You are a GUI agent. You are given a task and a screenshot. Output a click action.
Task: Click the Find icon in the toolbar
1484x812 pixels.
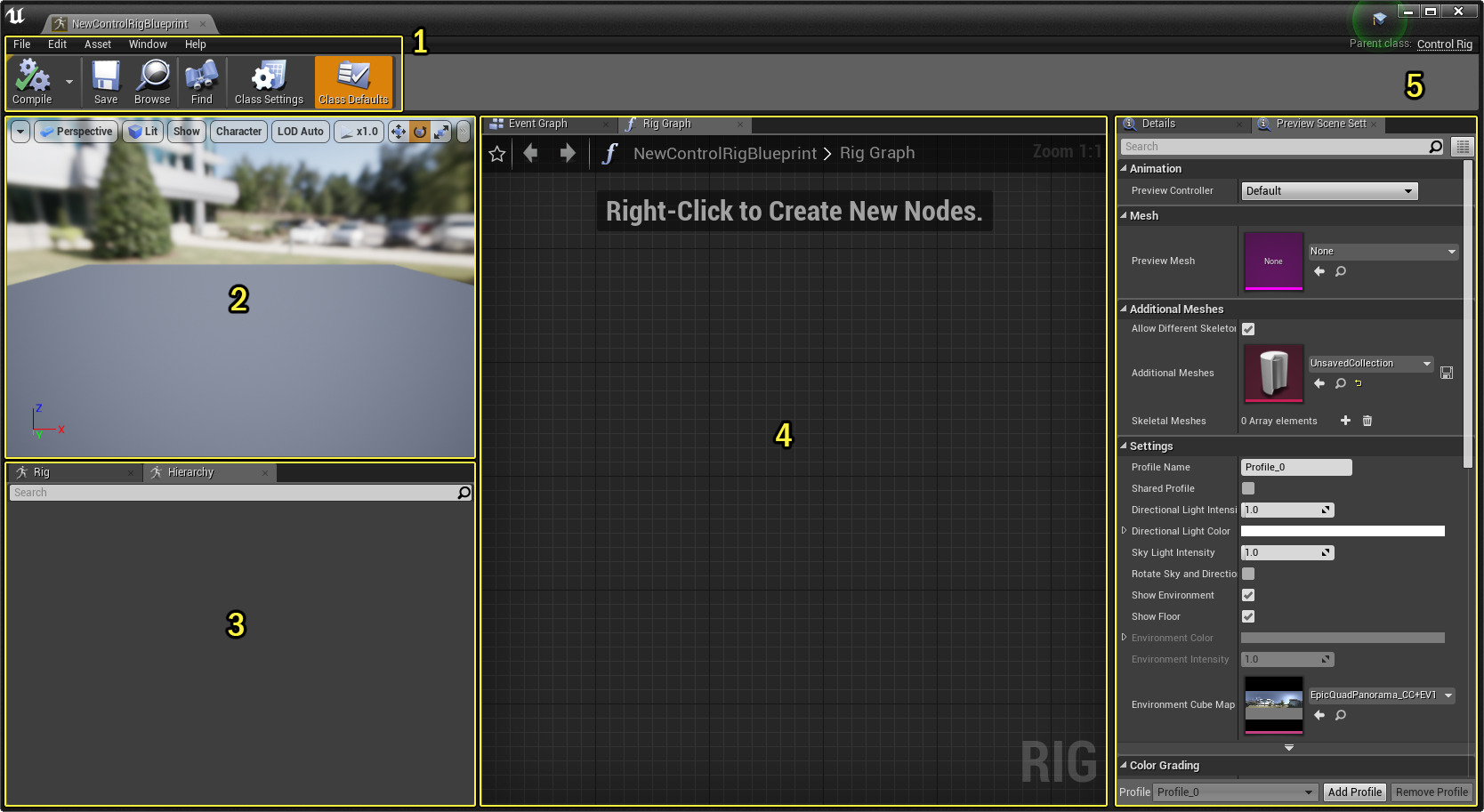tap(201, 82)
